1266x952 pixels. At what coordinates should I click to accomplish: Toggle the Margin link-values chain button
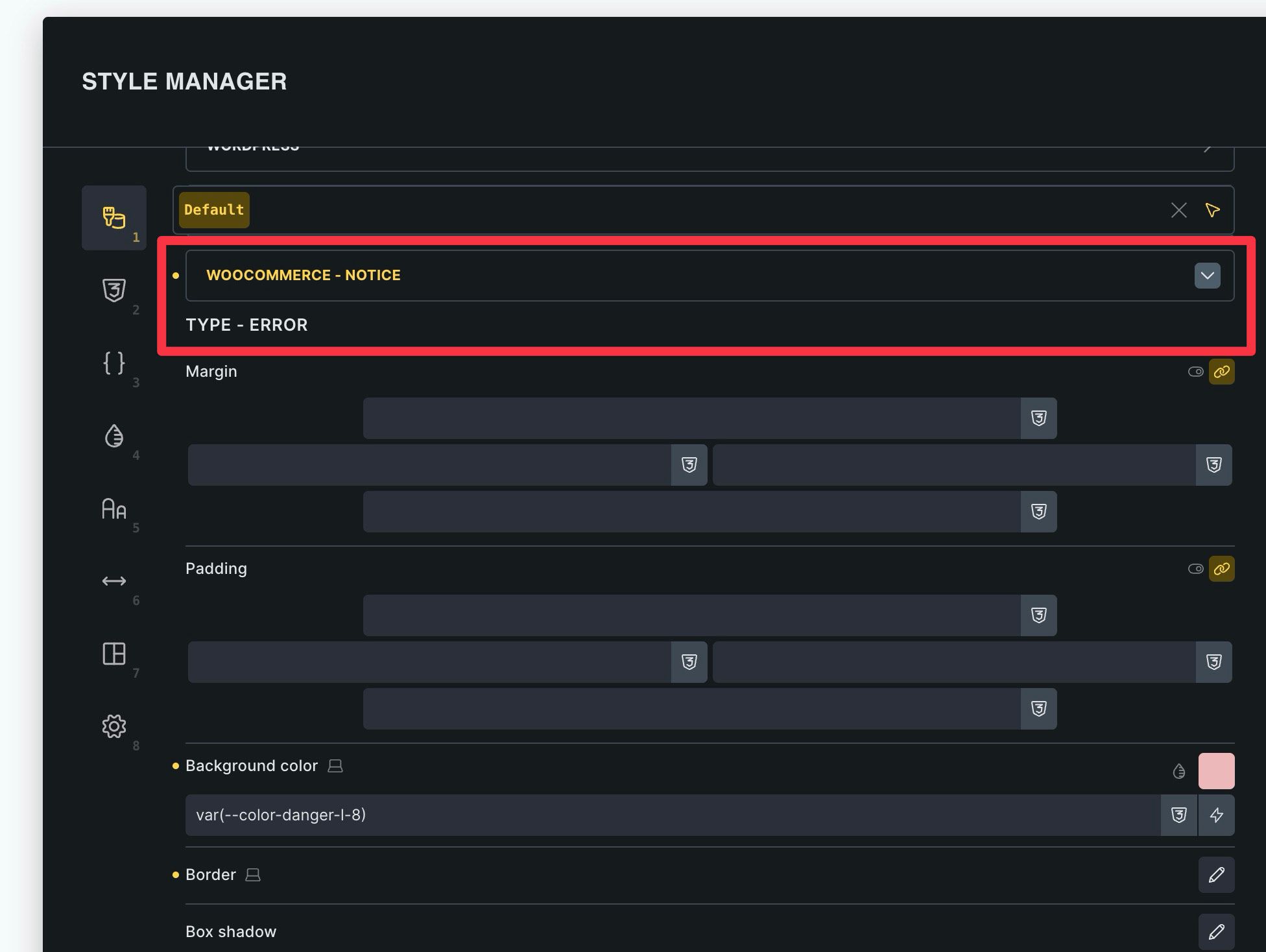(1221, 372)
